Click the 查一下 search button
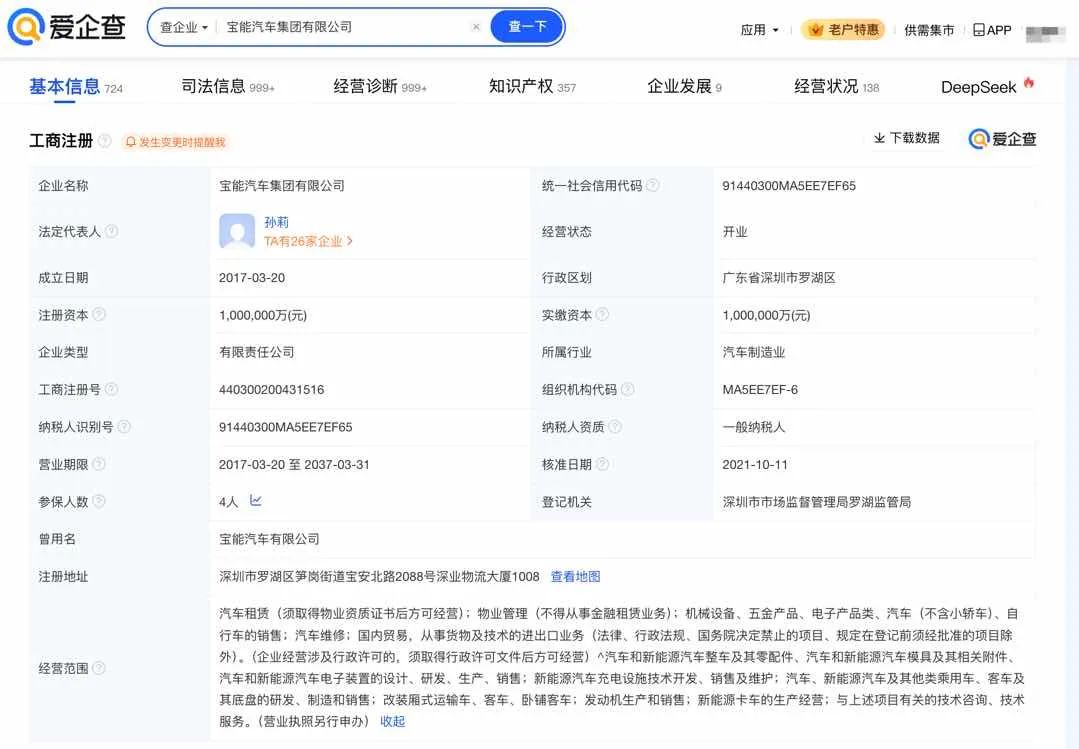This screenshot has width=1079, height=749. 527,27
